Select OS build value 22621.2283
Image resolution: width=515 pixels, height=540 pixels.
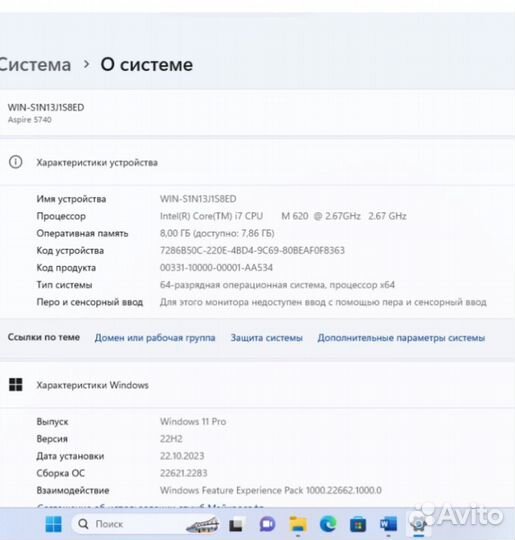pos(184,473)
